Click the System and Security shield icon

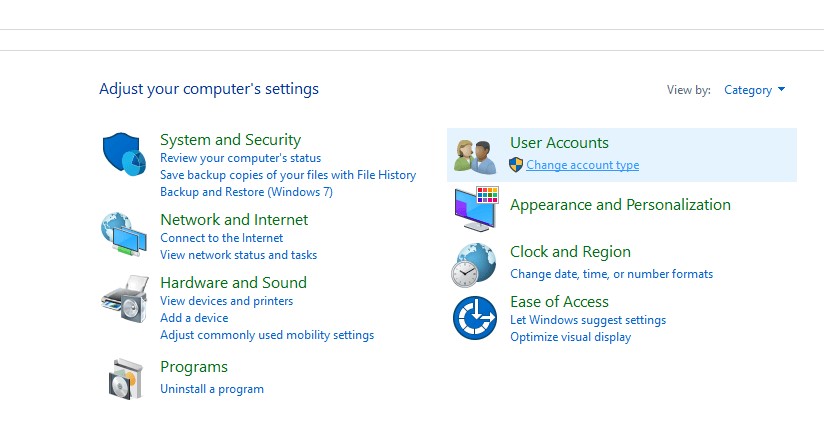tap(125, 153)
